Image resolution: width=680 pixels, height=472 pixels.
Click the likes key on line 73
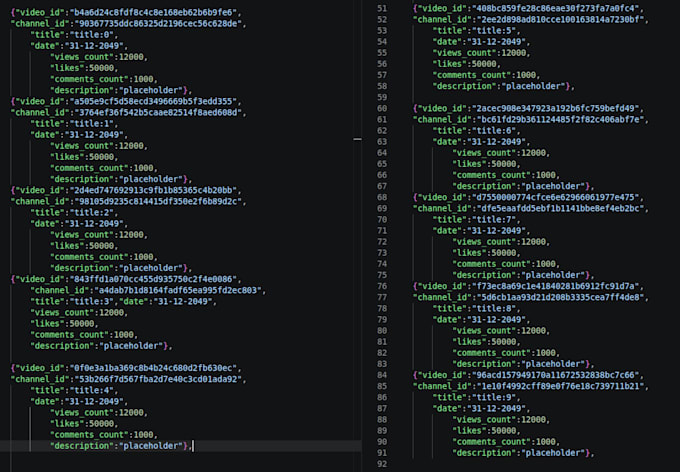(469, 253)
